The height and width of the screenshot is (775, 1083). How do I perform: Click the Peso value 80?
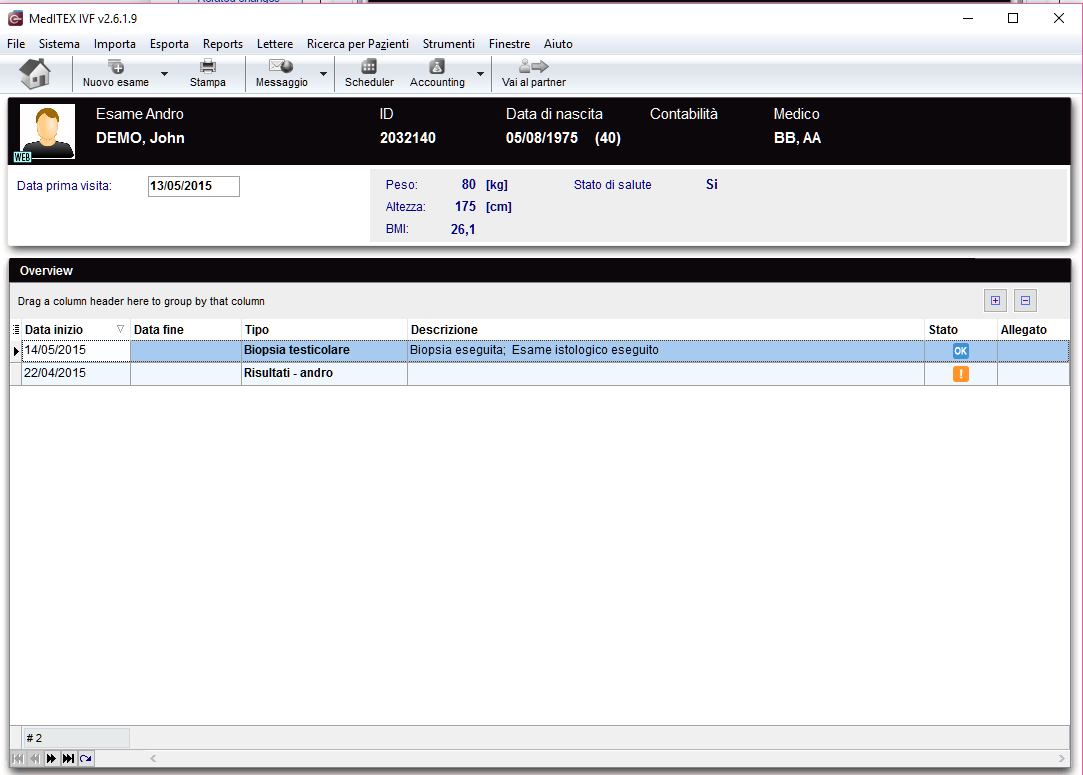468,184
